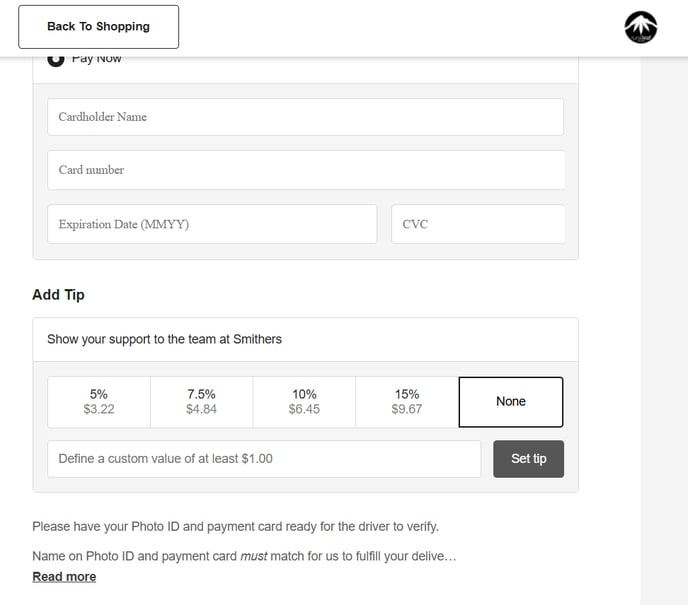
Task: Select the Pay Now radio button
Action: pos(57,60)
